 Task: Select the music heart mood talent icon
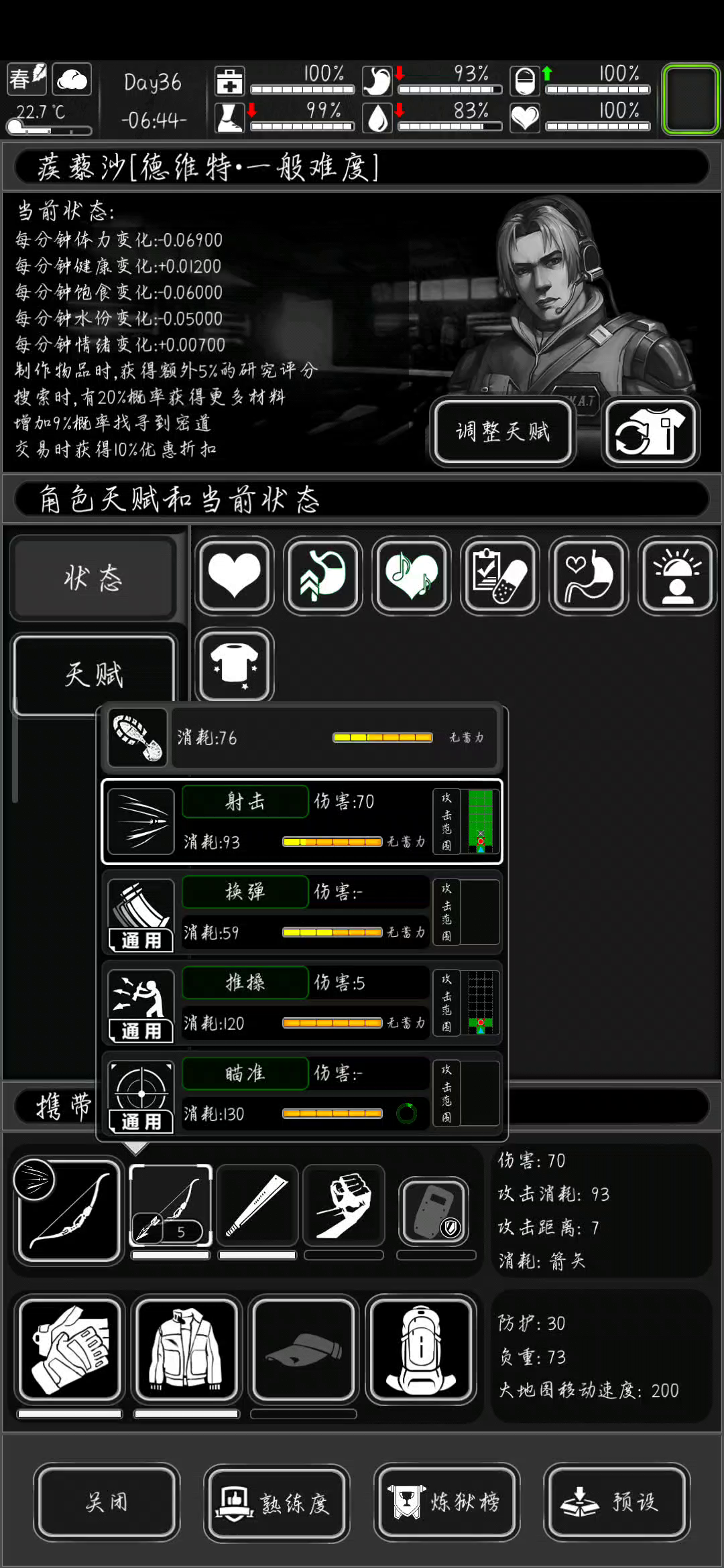point(412,576)
